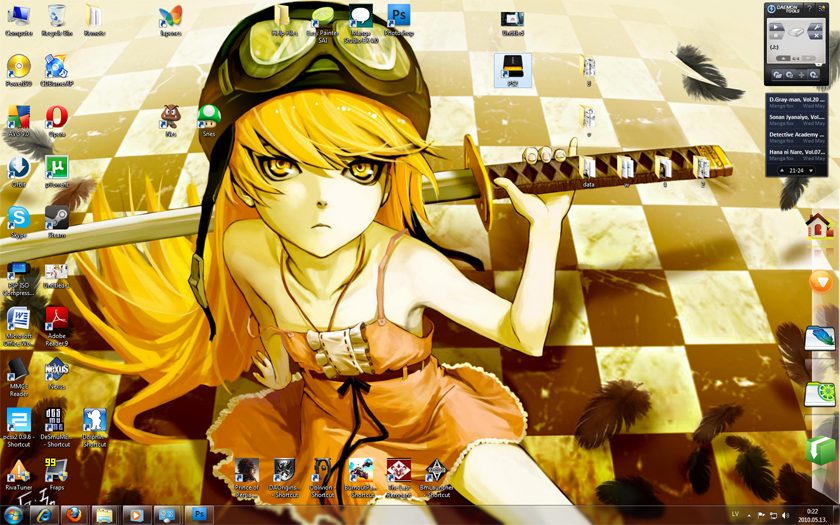840x525 pixels.
Task: Select the green mushroom Snes icon
Action: pos(208,120)
